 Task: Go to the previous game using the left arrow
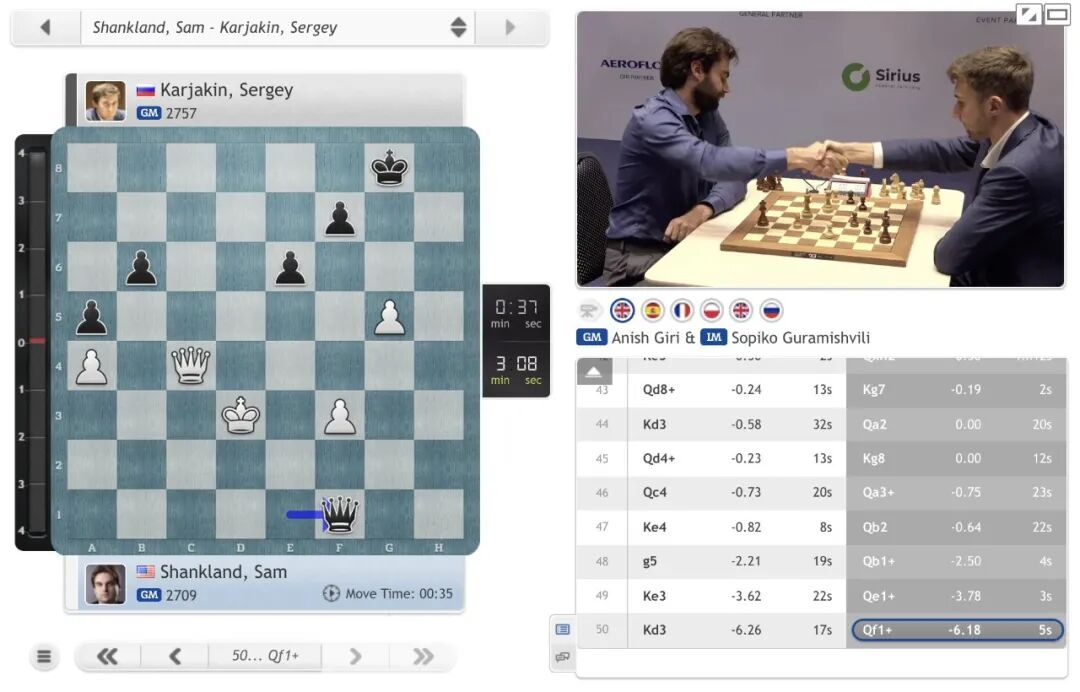click(45, 28)
